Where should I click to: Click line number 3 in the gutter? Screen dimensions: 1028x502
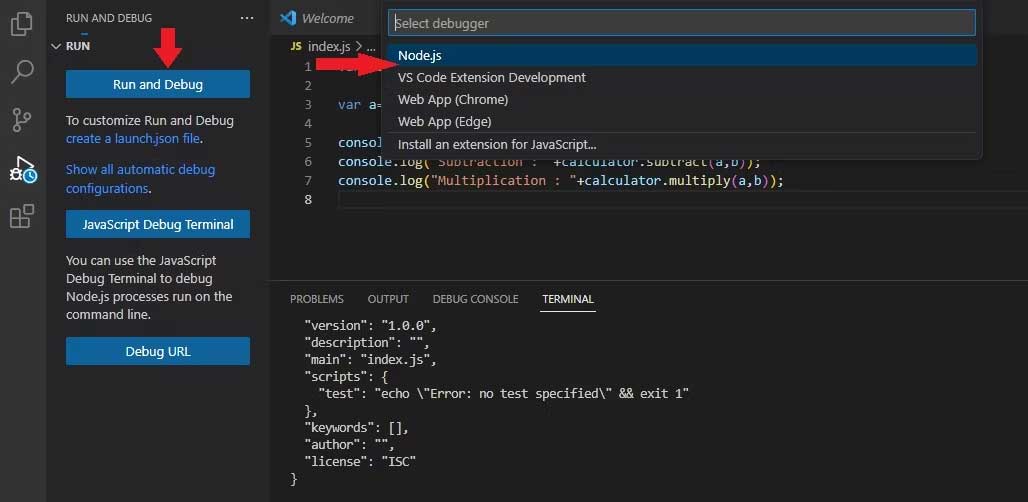(307, 104)
